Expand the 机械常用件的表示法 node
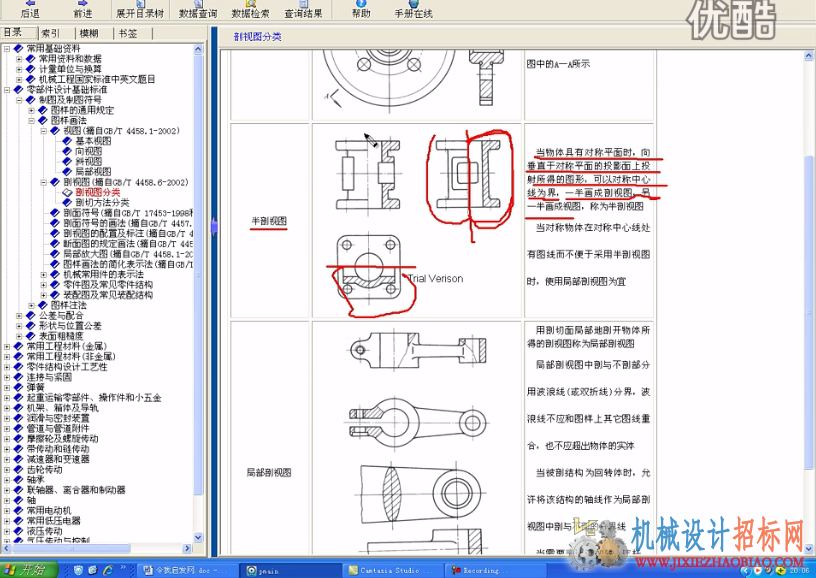816x578 pixels. point(44,274)
